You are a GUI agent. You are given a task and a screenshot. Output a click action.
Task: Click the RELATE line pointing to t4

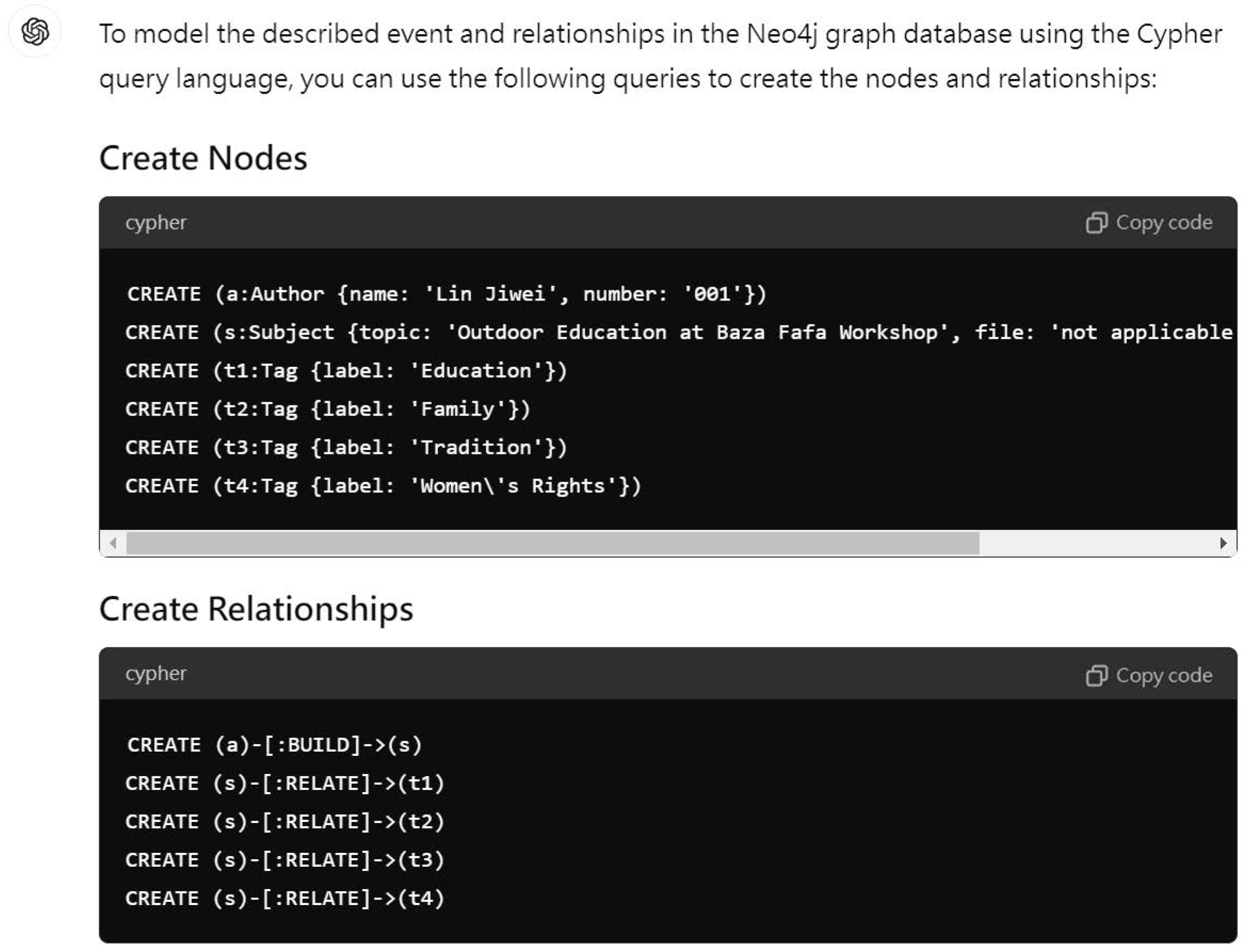click(285, 899)
